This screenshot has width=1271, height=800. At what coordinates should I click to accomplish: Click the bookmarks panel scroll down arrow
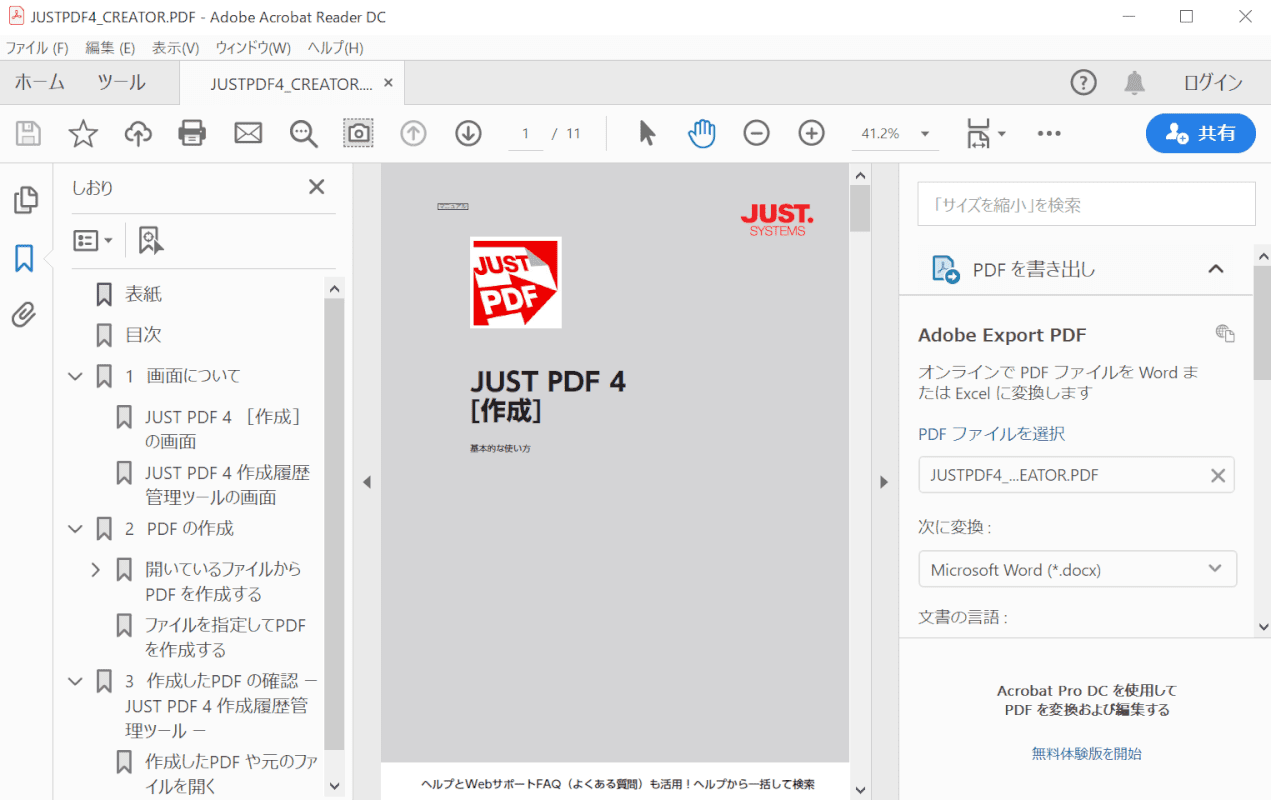(335, 787)
